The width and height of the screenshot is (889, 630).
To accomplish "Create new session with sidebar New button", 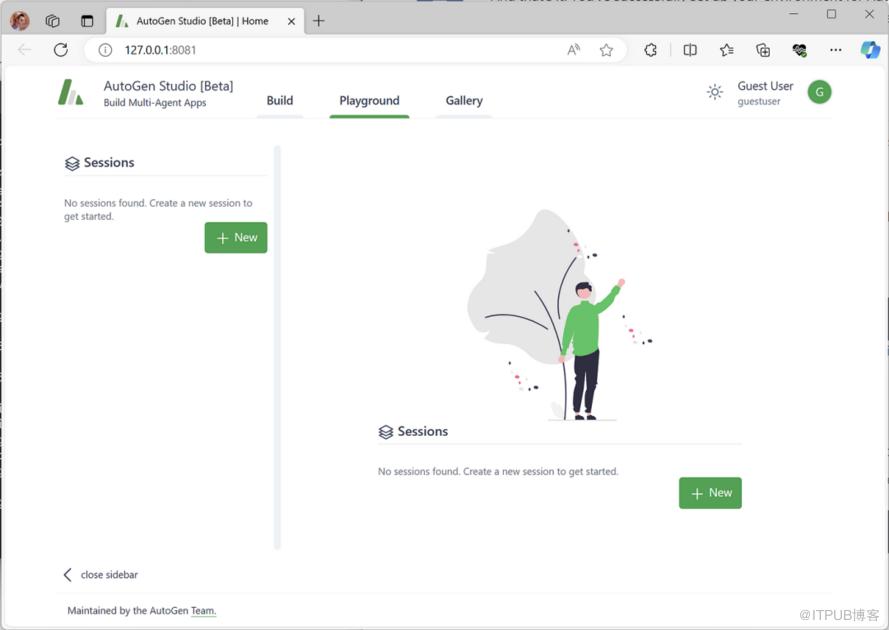I will [x=236, y=238].
